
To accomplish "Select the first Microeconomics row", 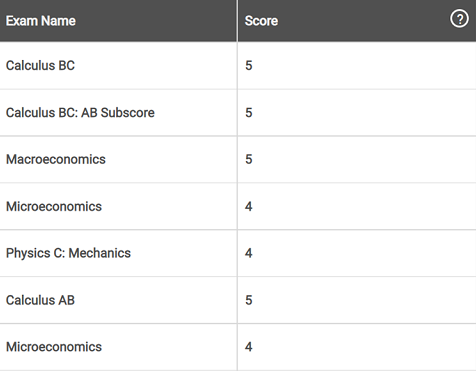I will (x=238, y=206).
